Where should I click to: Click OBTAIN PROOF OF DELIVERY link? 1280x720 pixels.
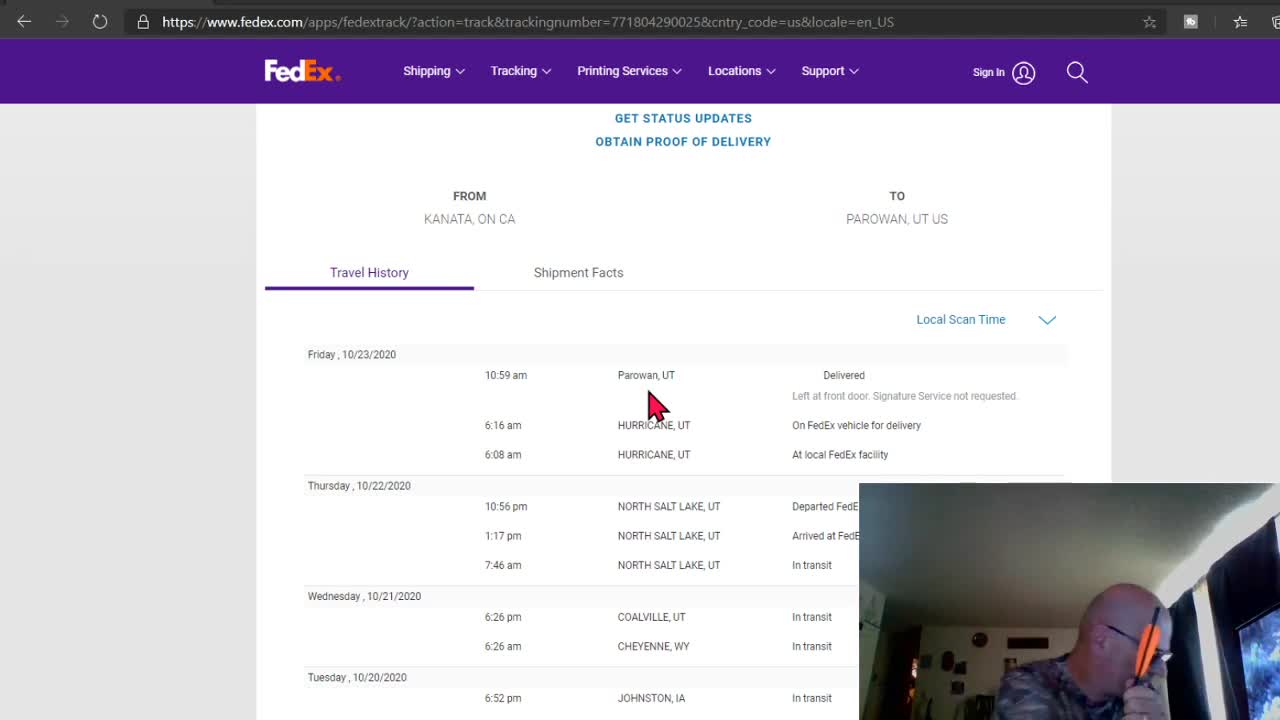683,142
